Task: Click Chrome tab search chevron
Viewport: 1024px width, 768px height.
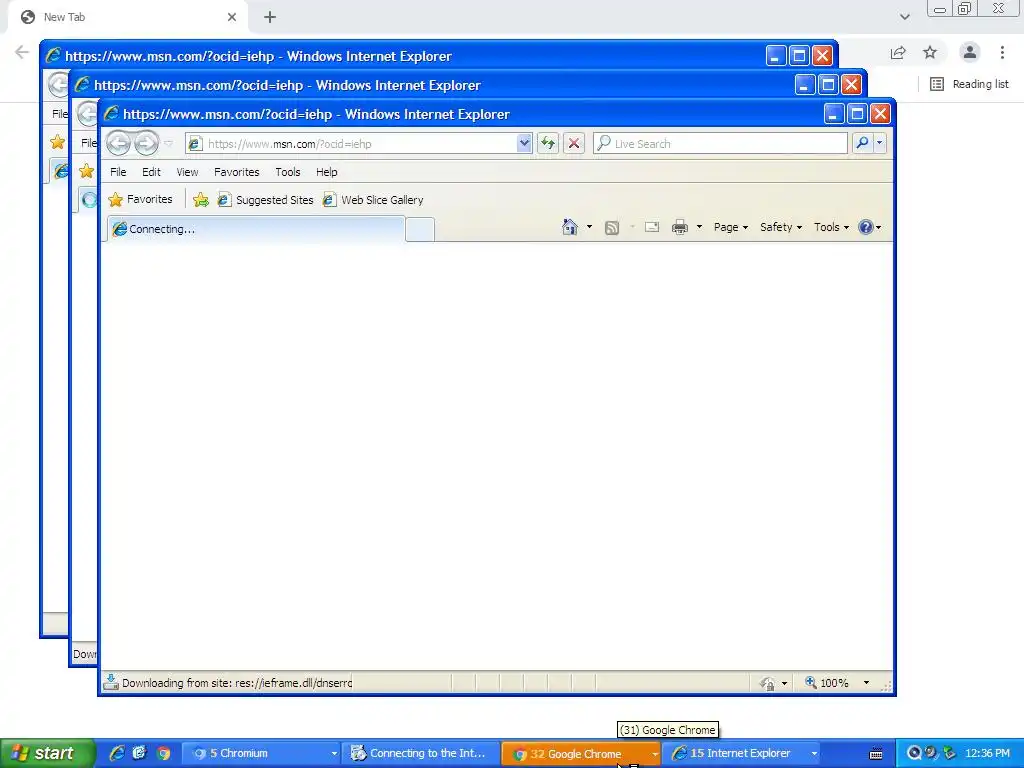Action: tap(904, 17)
